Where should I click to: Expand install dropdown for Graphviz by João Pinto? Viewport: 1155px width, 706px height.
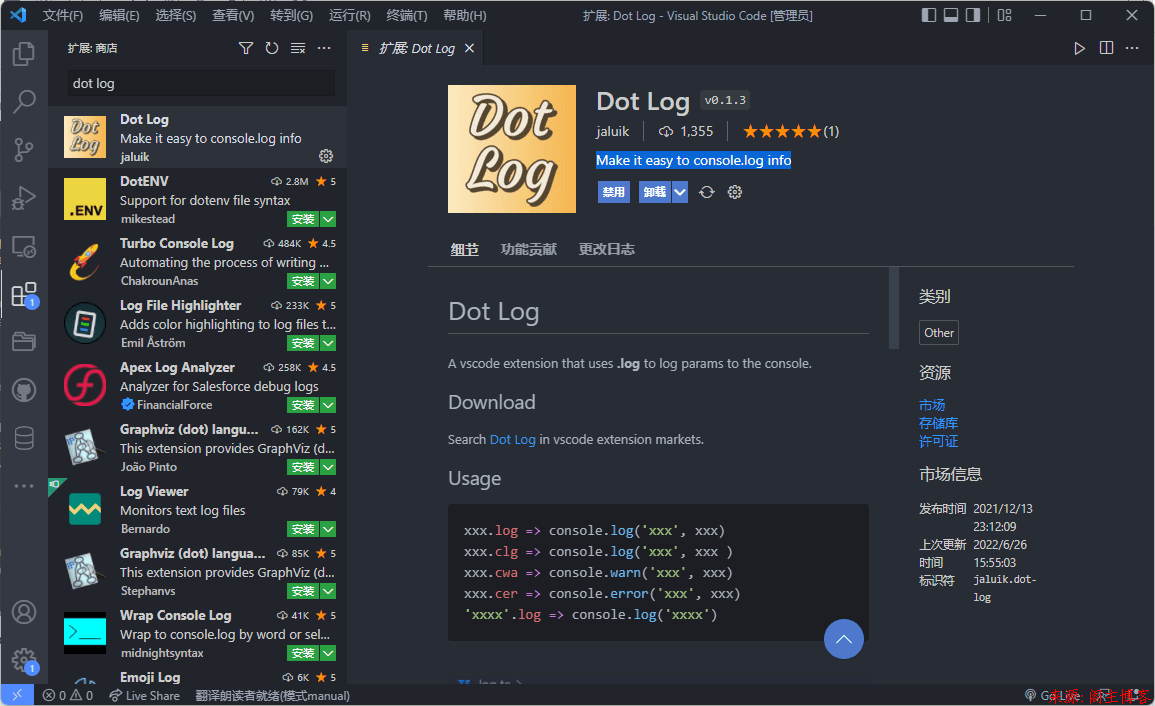(x=329, y=466)
